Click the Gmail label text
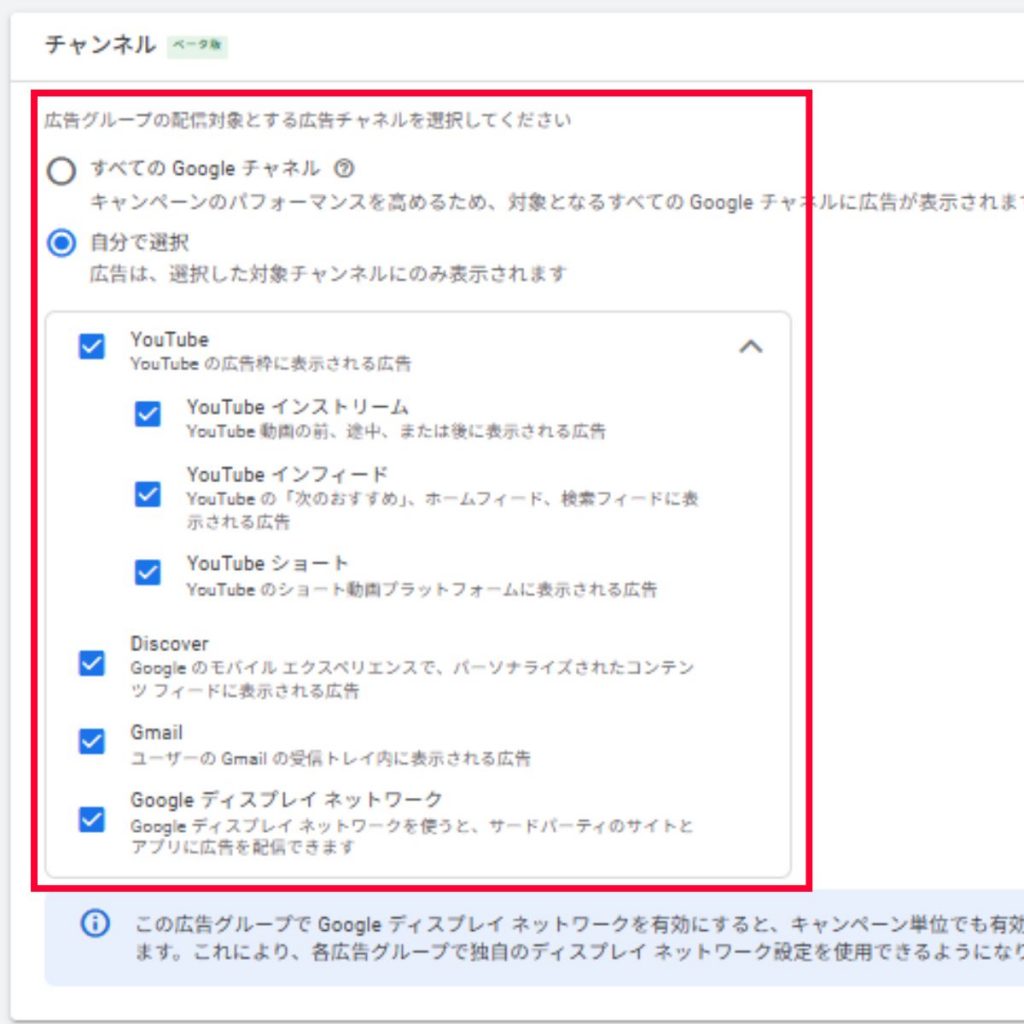Image resolution: width=1024 pixels, height=1024 pixels. coord(157,732)
